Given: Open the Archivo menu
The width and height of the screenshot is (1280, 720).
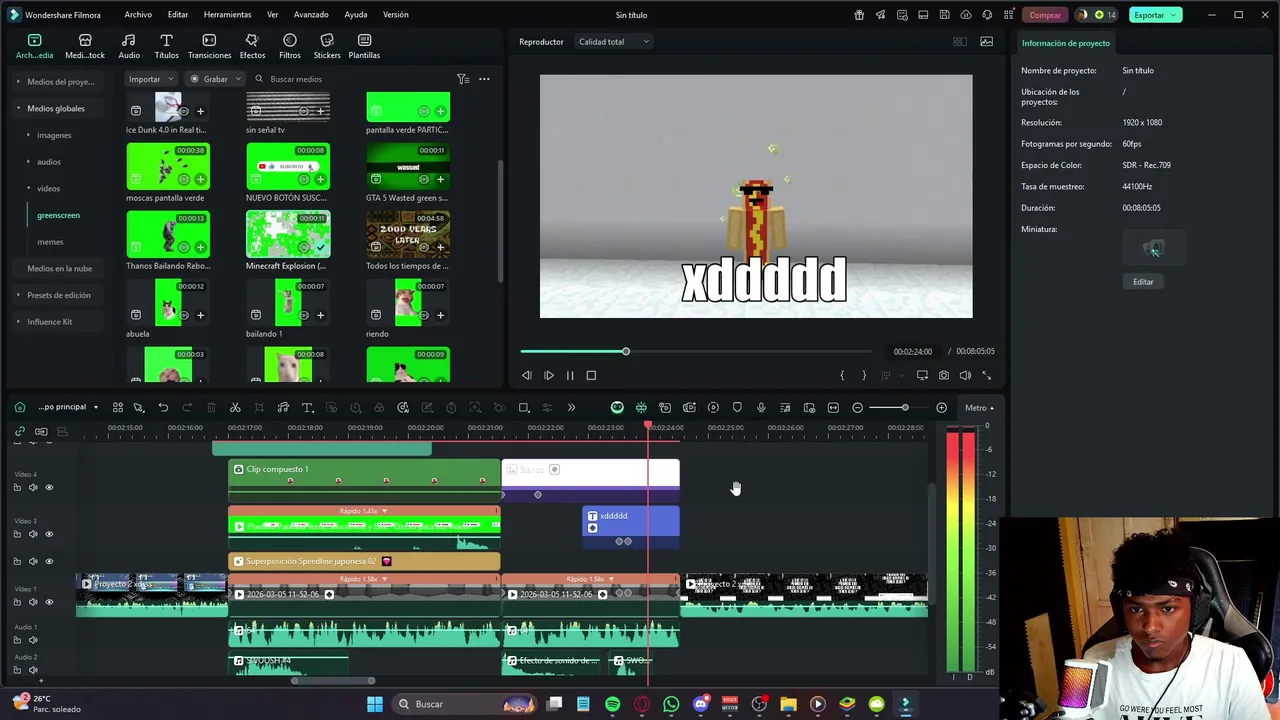Looking at the screenshot, I should 138,15.
